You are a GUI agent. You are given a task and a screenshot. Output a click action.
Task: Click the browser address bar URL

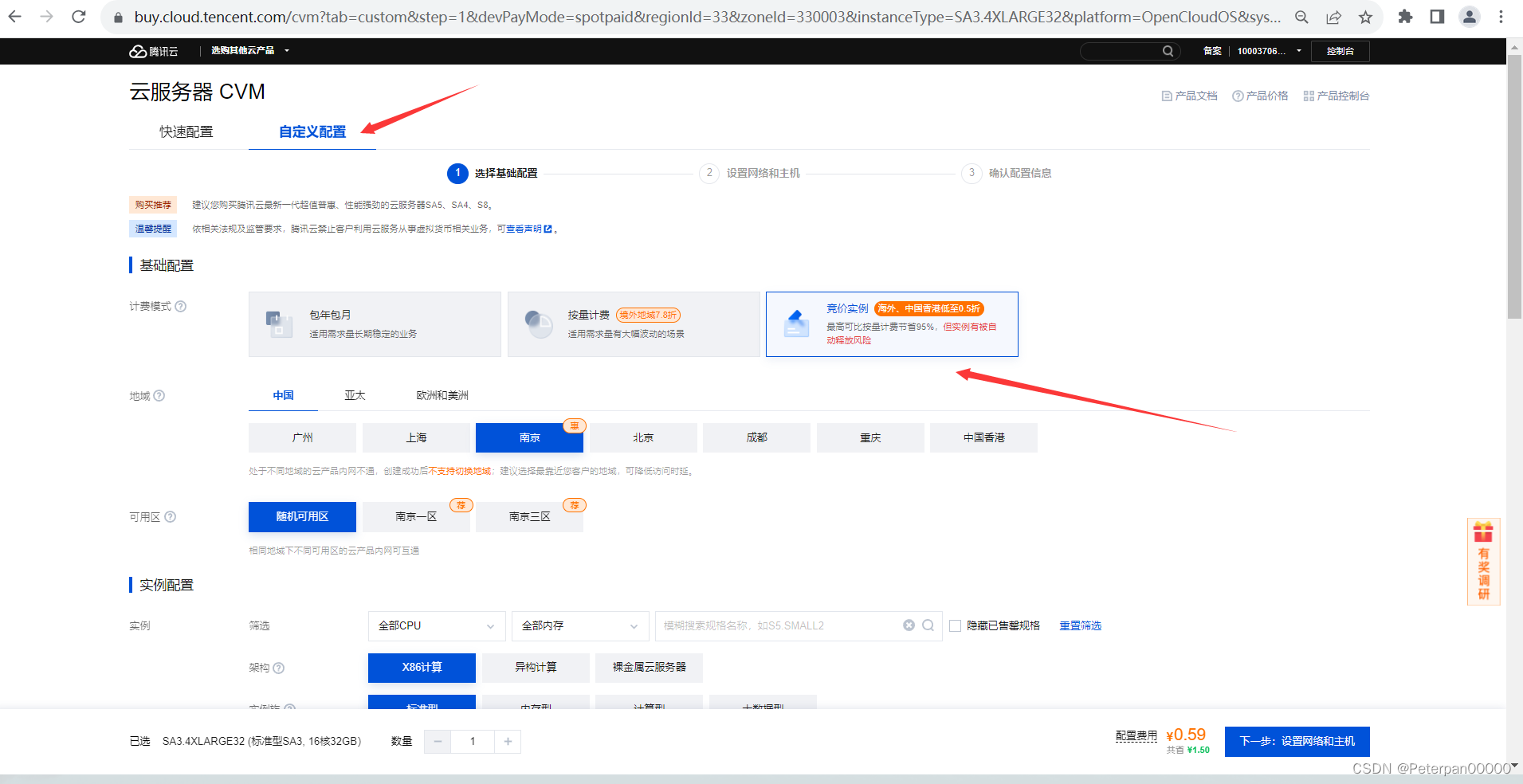click(x=708, y=17)
